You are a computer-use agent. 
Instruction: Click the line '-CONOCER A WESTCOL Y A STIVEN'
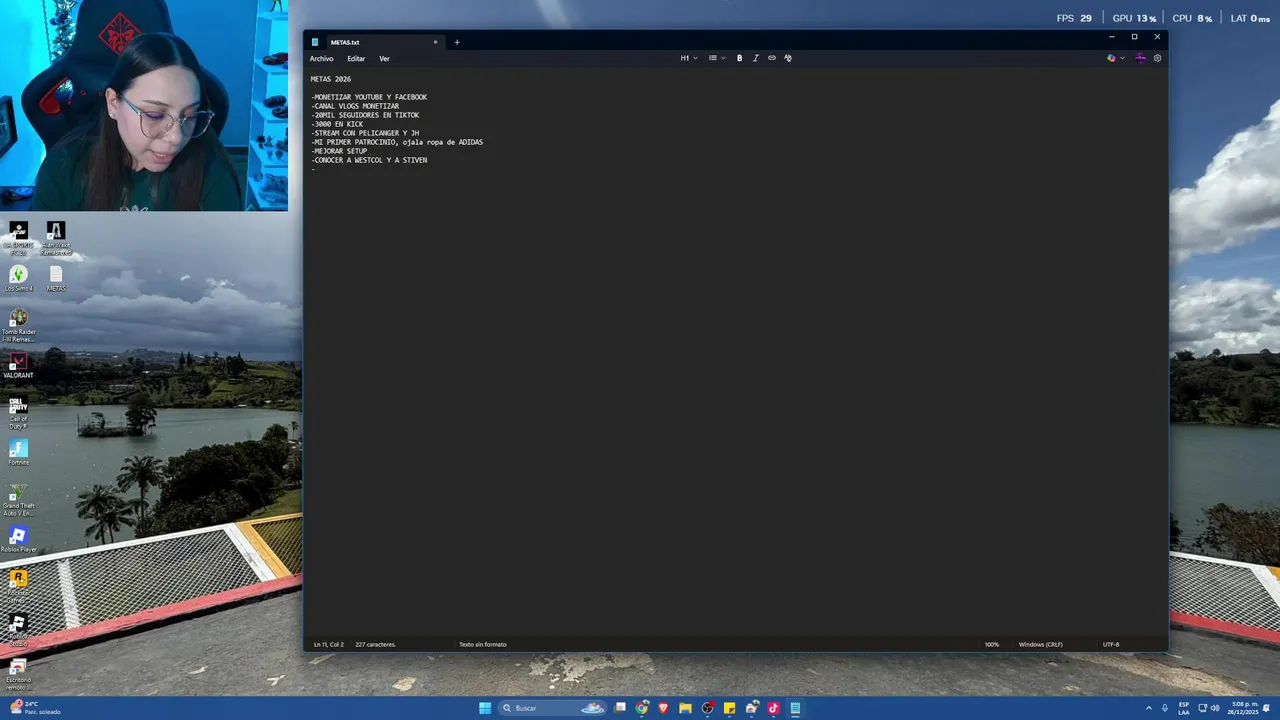coord(369,160)
